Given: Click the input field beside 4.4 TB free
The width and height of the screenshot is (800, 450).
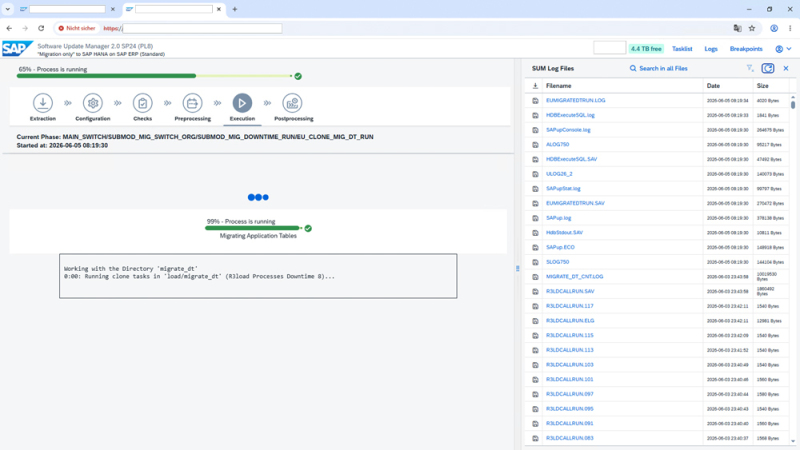Looking at the screenshot, I should [x=610, y=48].
